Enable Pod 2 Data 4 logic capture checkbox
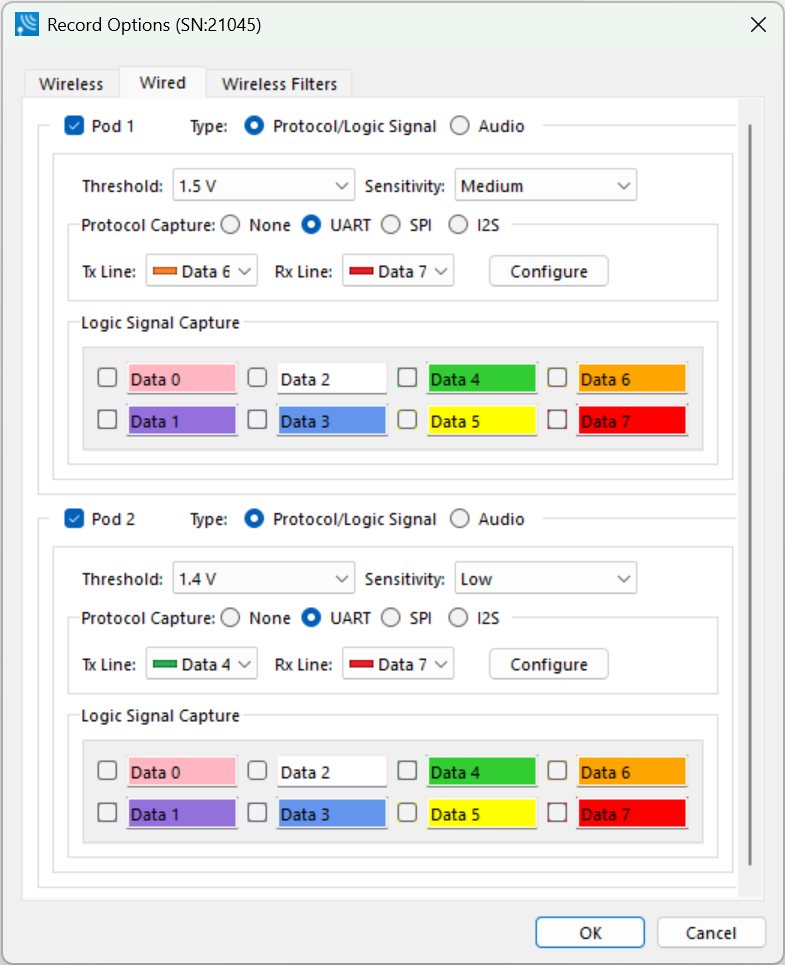785x965 pixels. pos(407,770)
